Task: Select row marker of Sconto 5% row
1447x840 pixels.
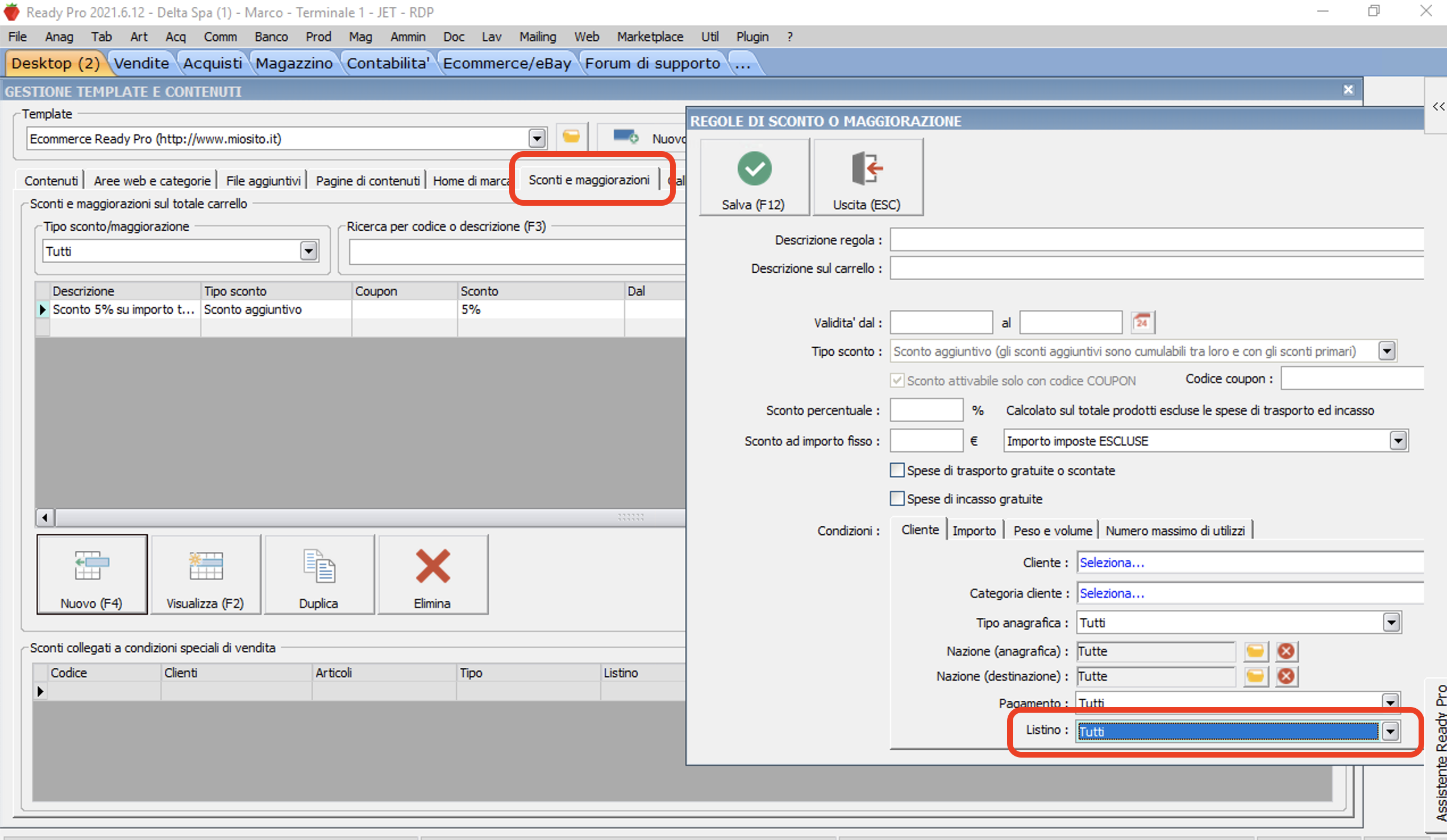Action: [x=43, y=310]
